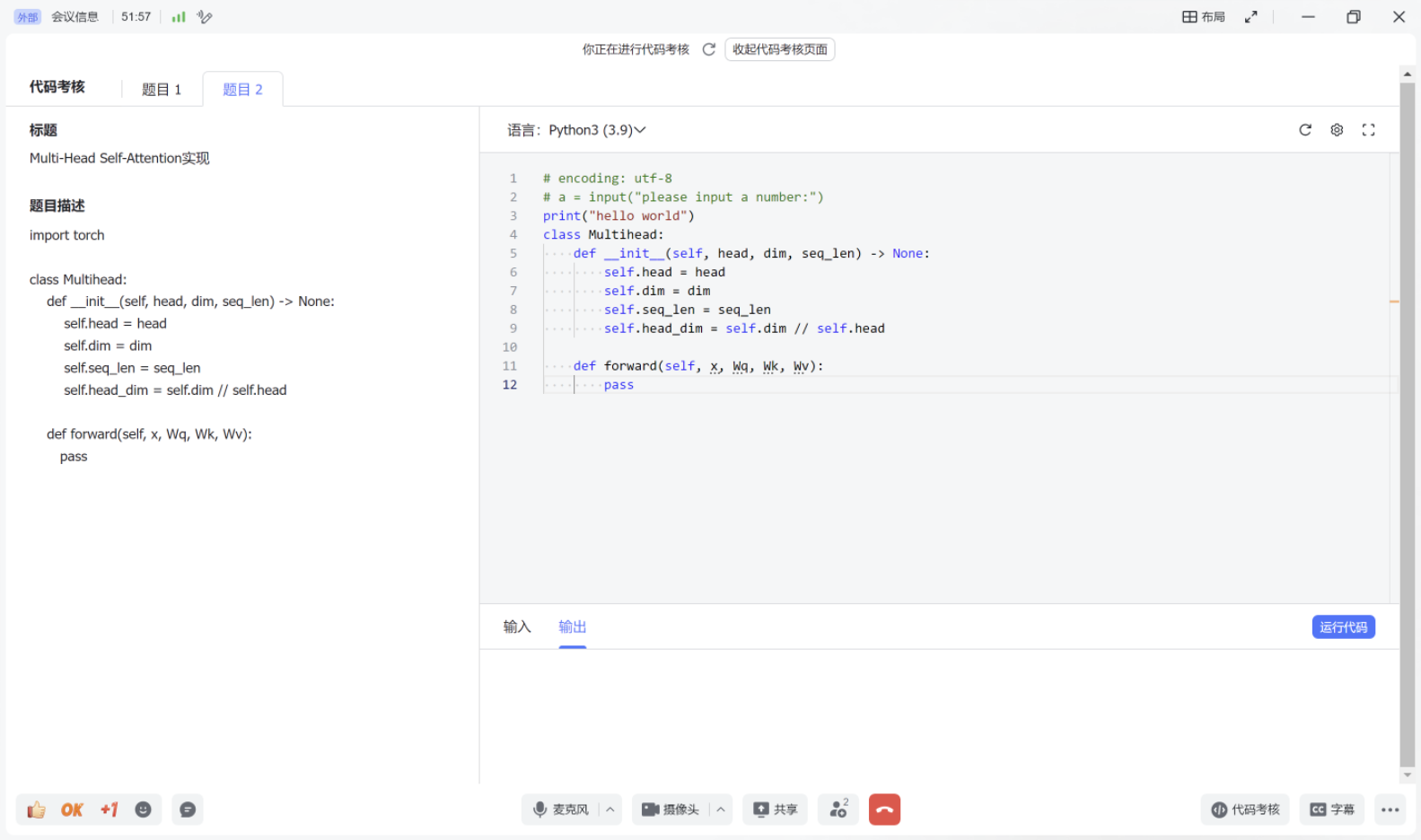Toggle the microphone (麦克风) button
Screen dimensions: 1421x840
click(x=560, y=809)
